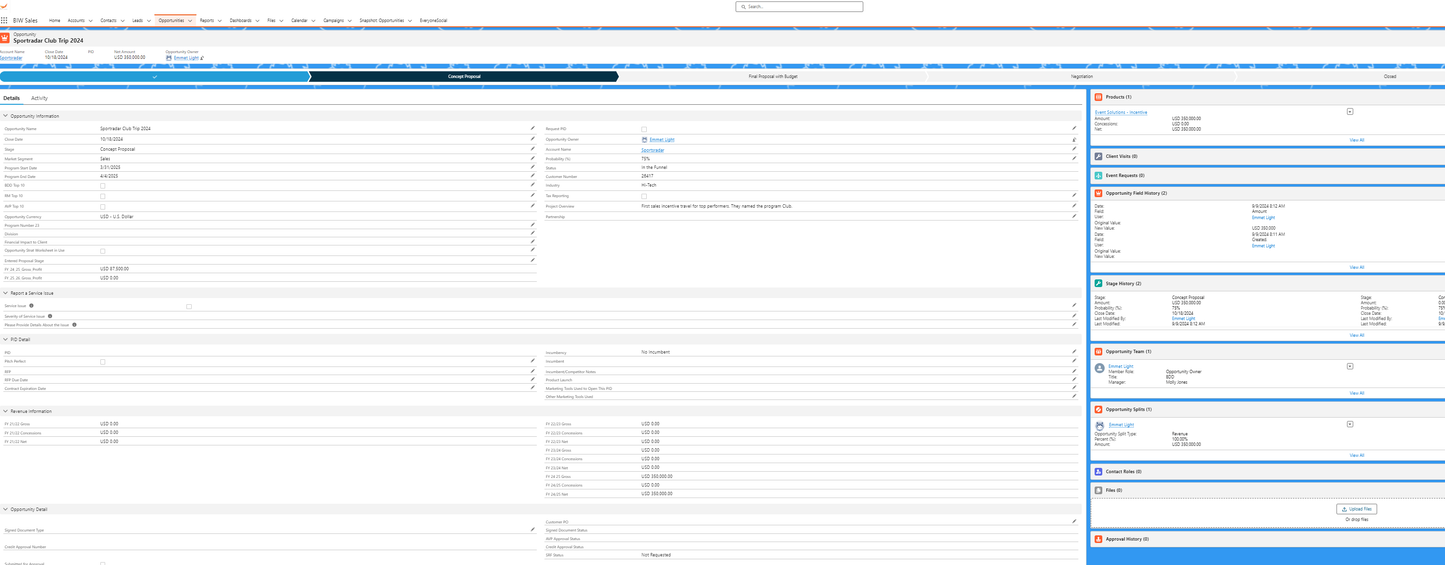Screen dimensions: 1445x565
Task: Click the Upload Files button
Action: [1356, 509]
